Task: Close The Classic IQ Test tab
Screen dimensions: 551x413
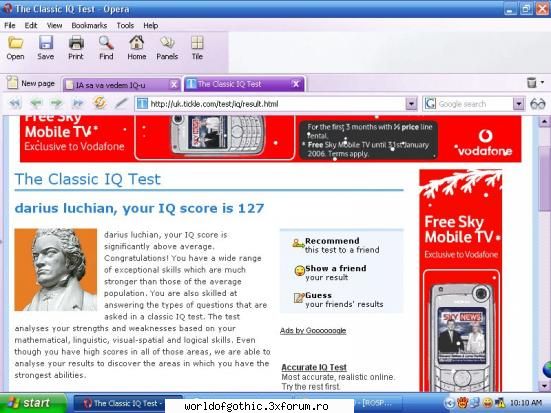Action: (296, 84)
